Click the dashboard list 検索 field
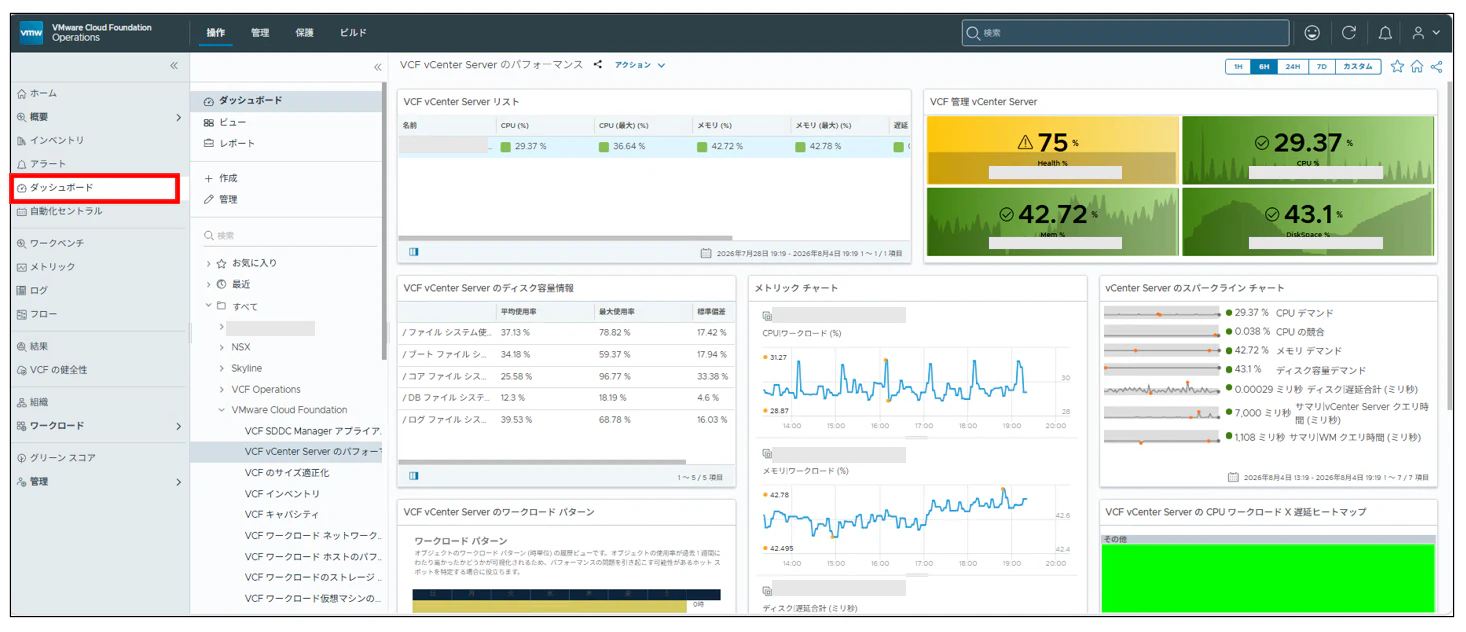 click(290, 236)
